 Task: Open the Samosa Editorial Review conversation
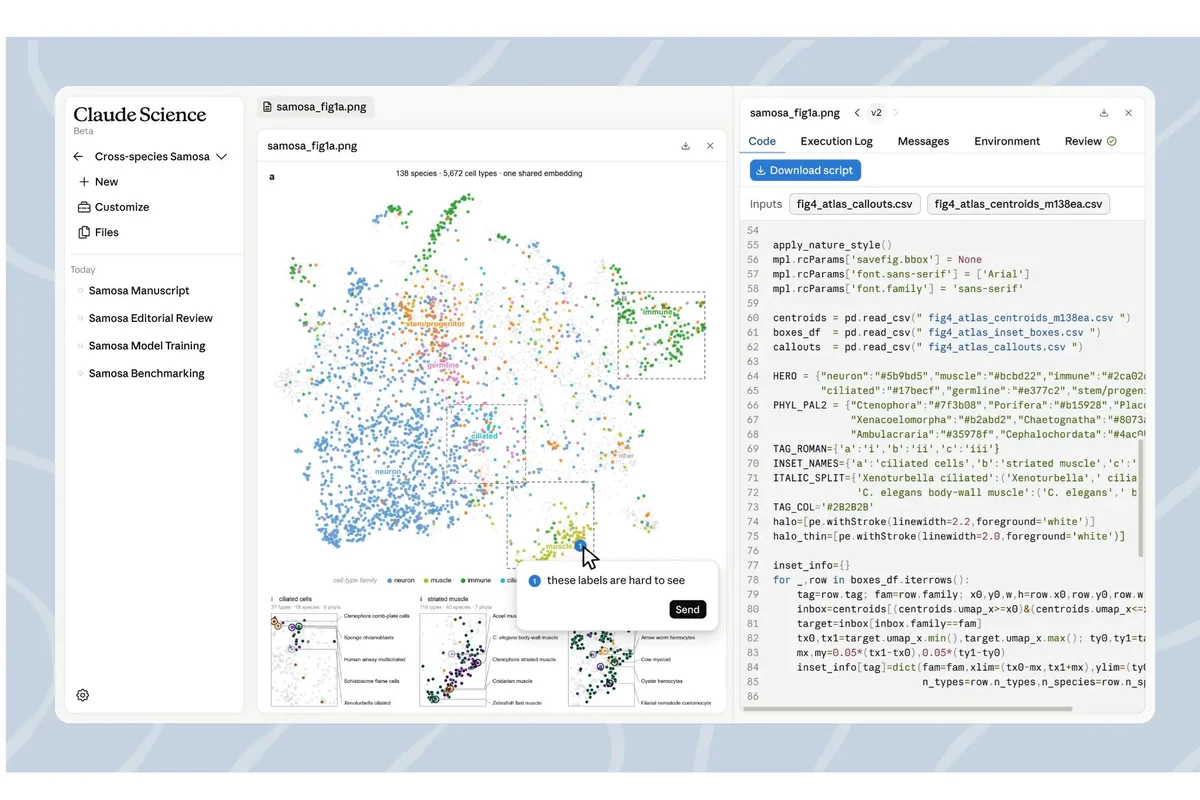pos(151,318)
